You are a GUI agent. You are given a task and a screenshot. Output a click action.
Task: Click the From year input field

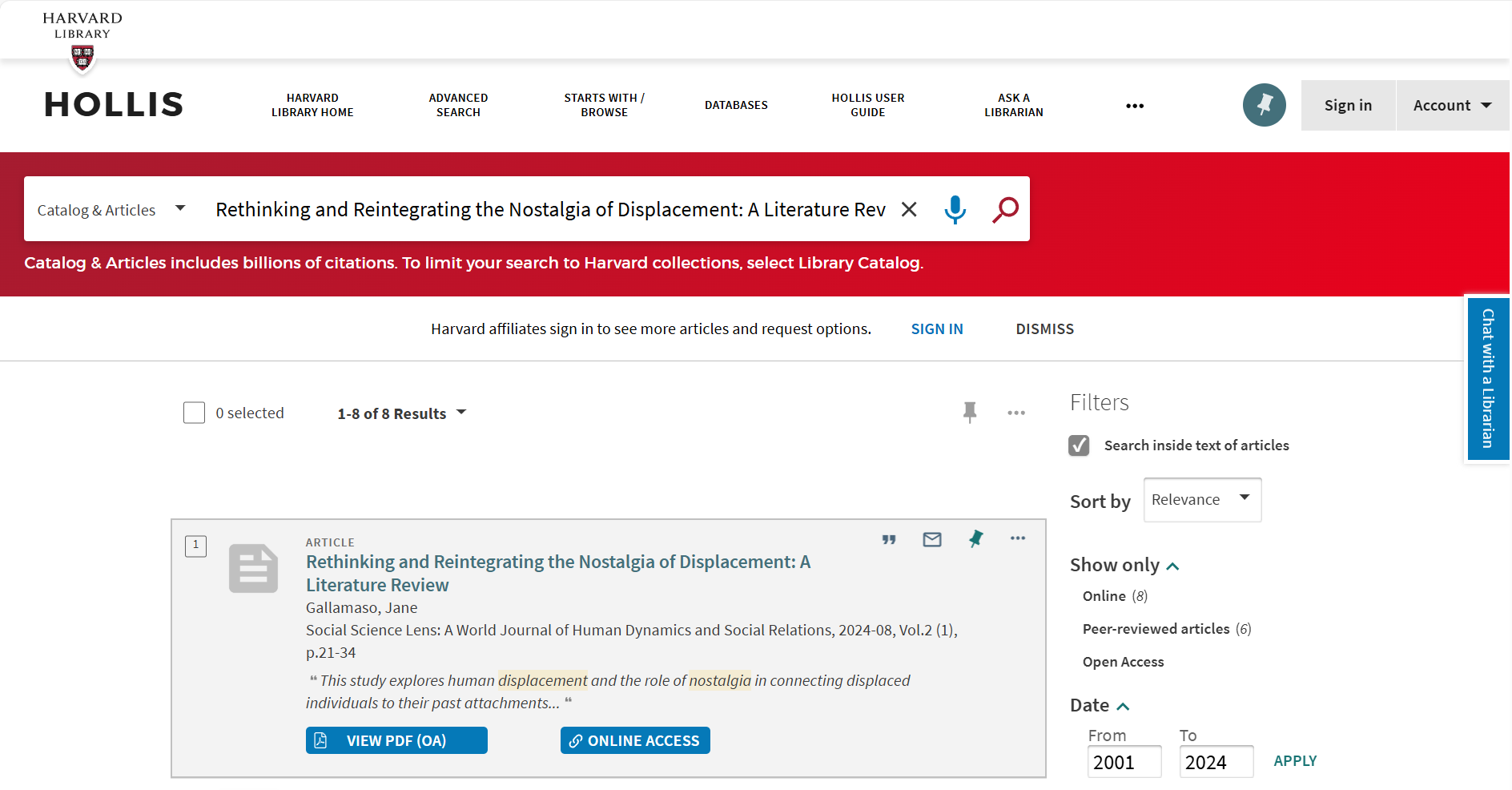(x=1124, y=762)
